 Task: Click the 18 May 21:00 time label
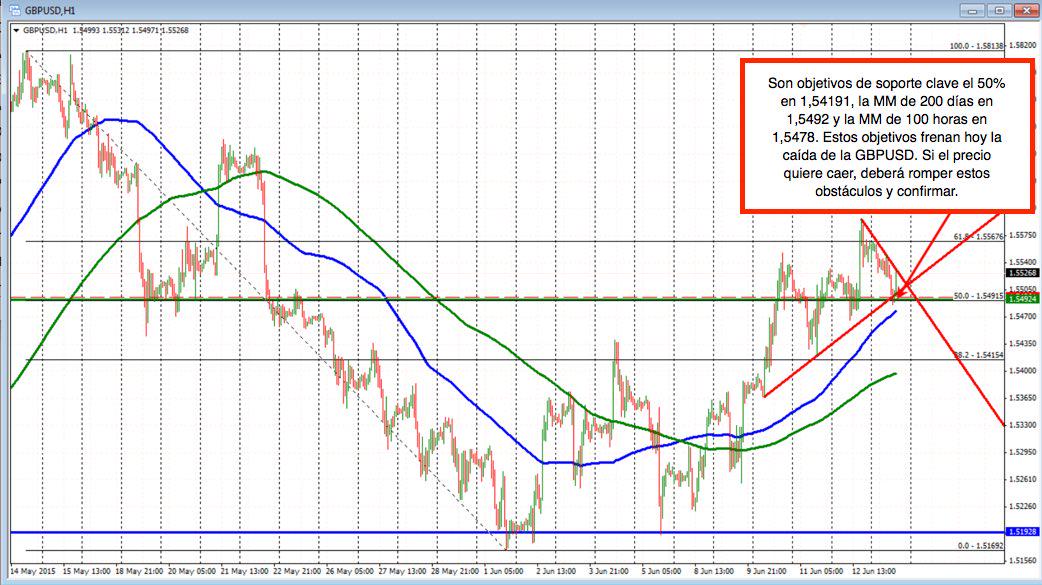[x=139, y=571]
